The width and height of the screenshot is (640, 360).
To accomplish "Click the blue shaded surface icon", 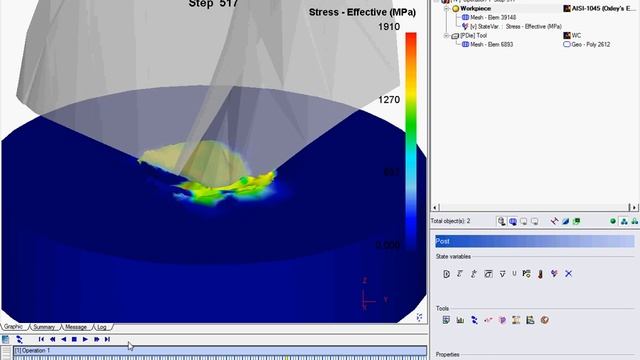I will point(565,221).
